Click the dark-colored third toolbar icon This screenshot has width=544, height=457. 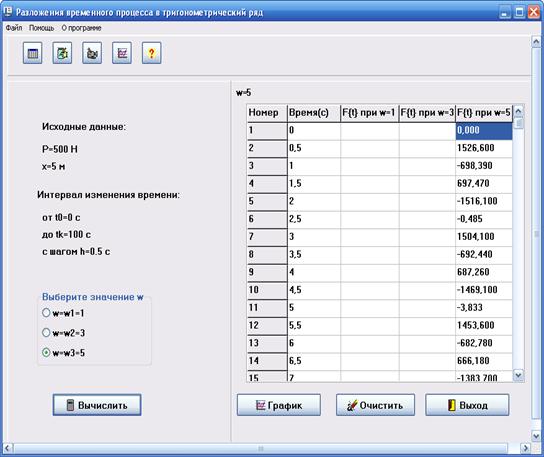click(92, 53)
